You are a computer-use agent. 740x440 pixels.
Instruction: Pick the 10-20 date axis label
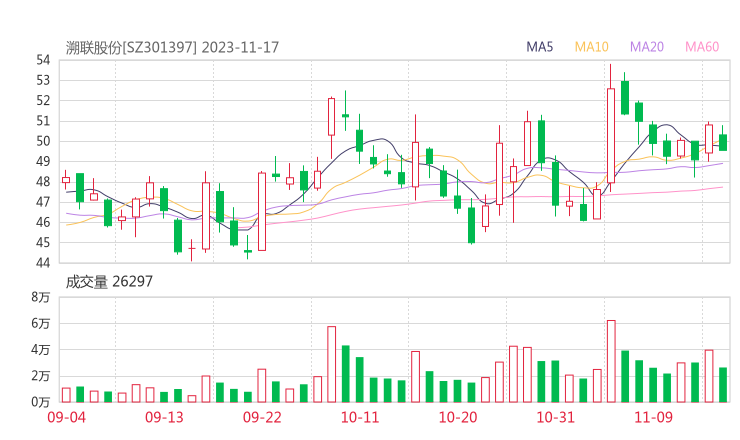[458, 418]
